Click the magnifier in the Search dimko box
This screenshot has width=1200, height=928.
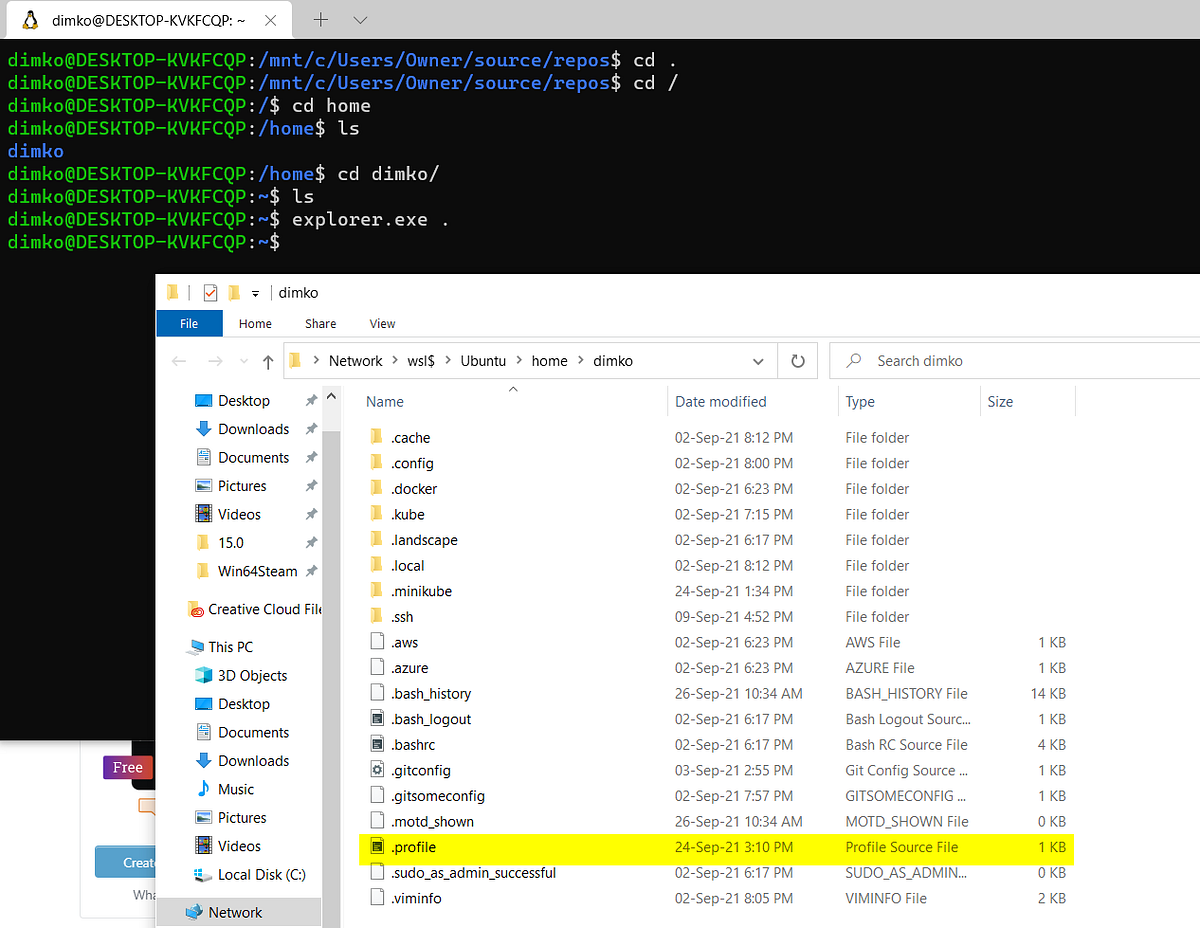click(853, 360)
